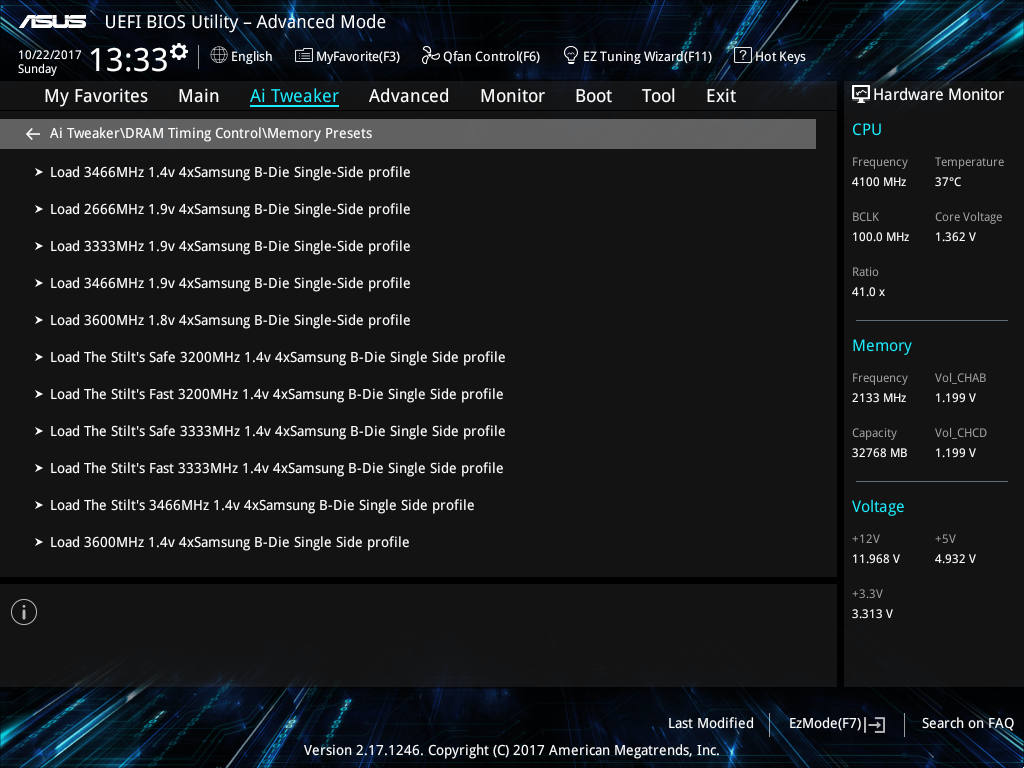Load The Stilt's Fast 3333MHz 1.4v profile
Viewport: 1024px width, 768px height.
click(276, 468)
